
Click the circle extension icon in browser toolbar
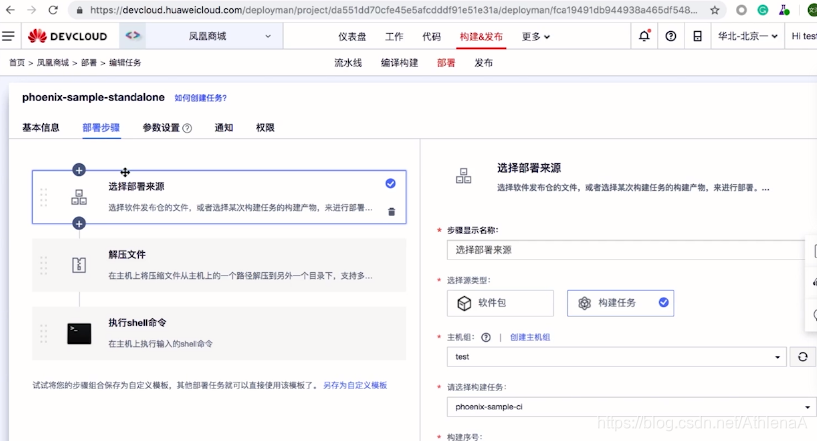[741, 10]
